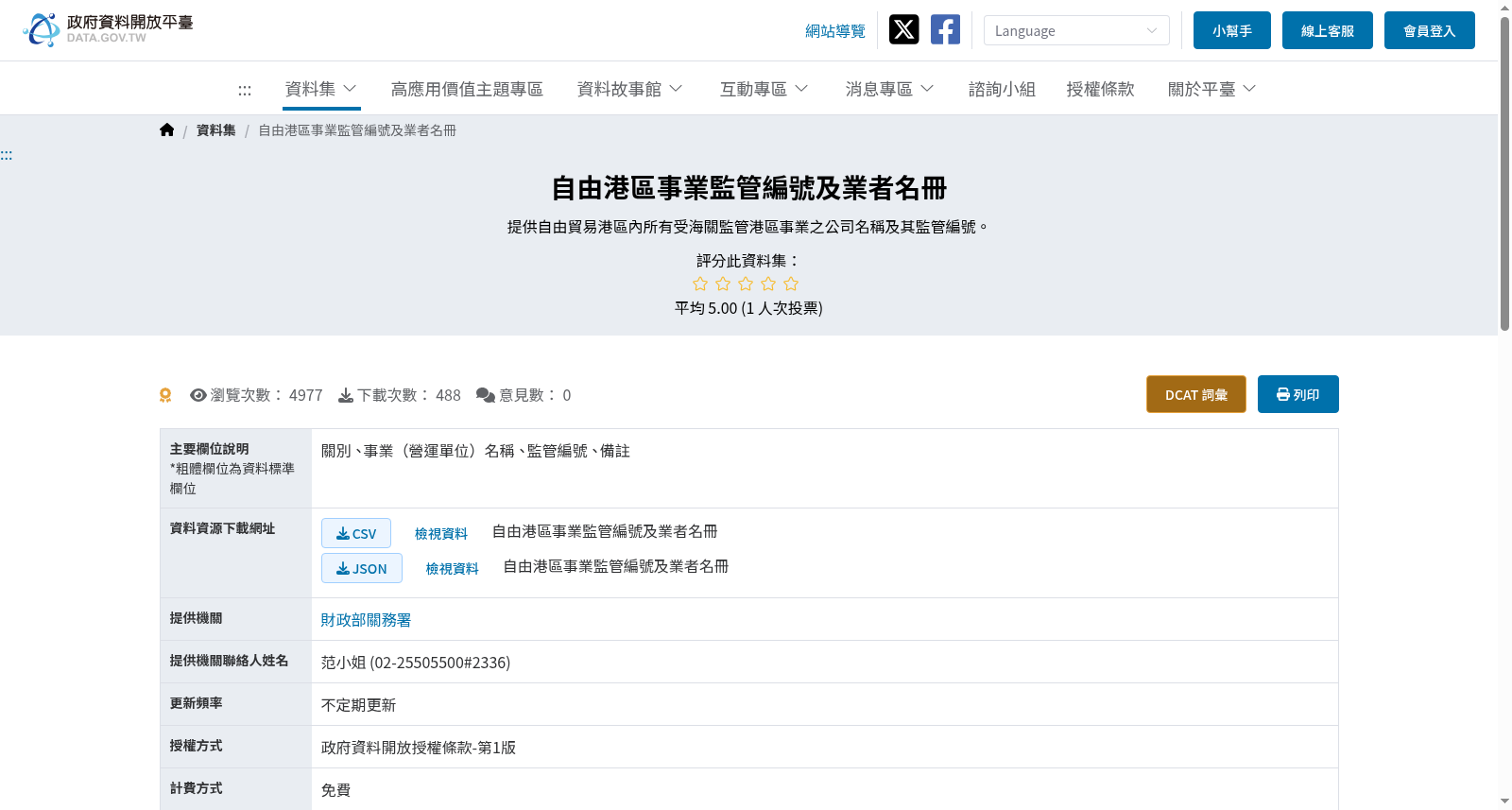Screen dimensions: 1512x810
Task: Open 檢視資料 for the JSON row
Action: pyautogui.click(x=453, y=569)
